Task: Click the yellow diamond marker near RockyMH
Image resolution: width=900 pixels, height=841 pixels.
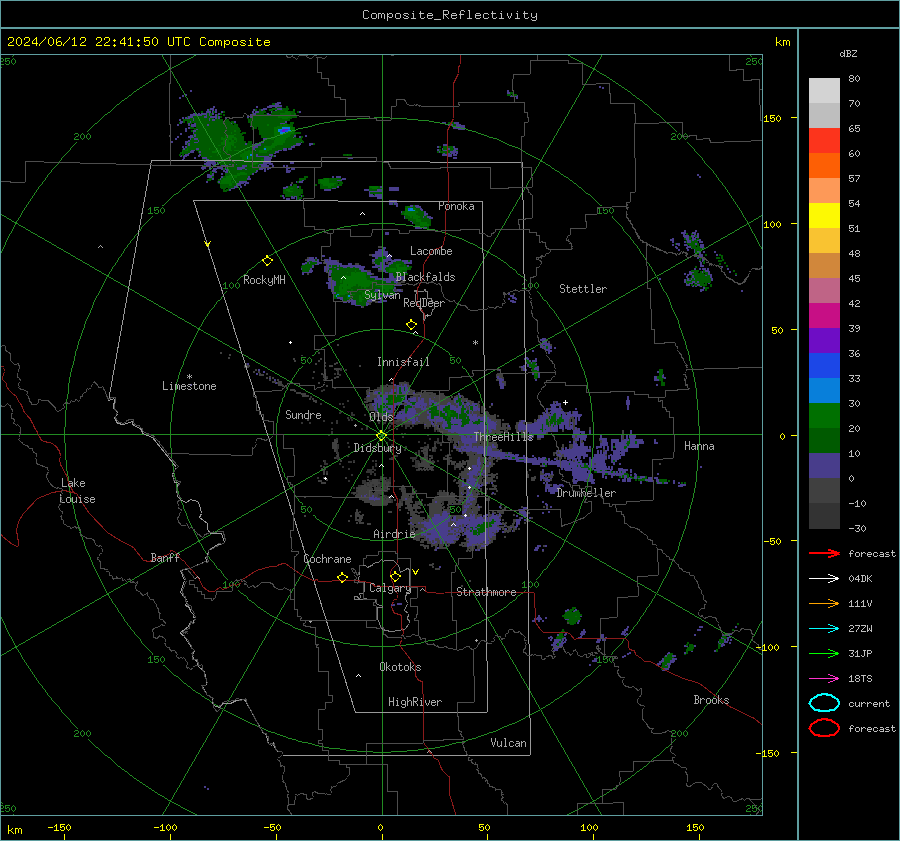Action: point(267,261)
